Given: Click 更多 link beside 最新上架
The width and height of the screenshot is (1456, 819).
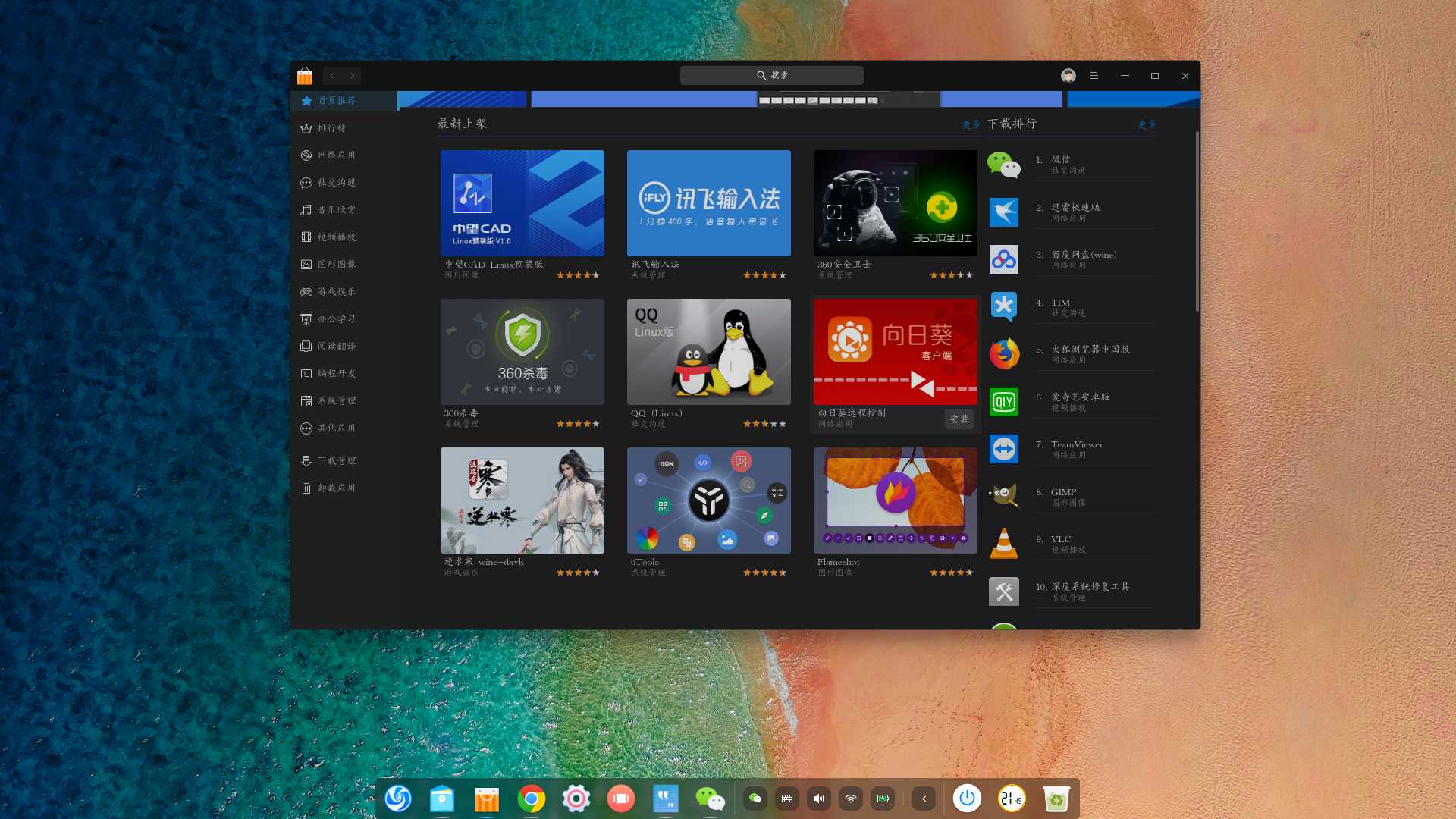Looking at the screenshot, I should point(971,124).
